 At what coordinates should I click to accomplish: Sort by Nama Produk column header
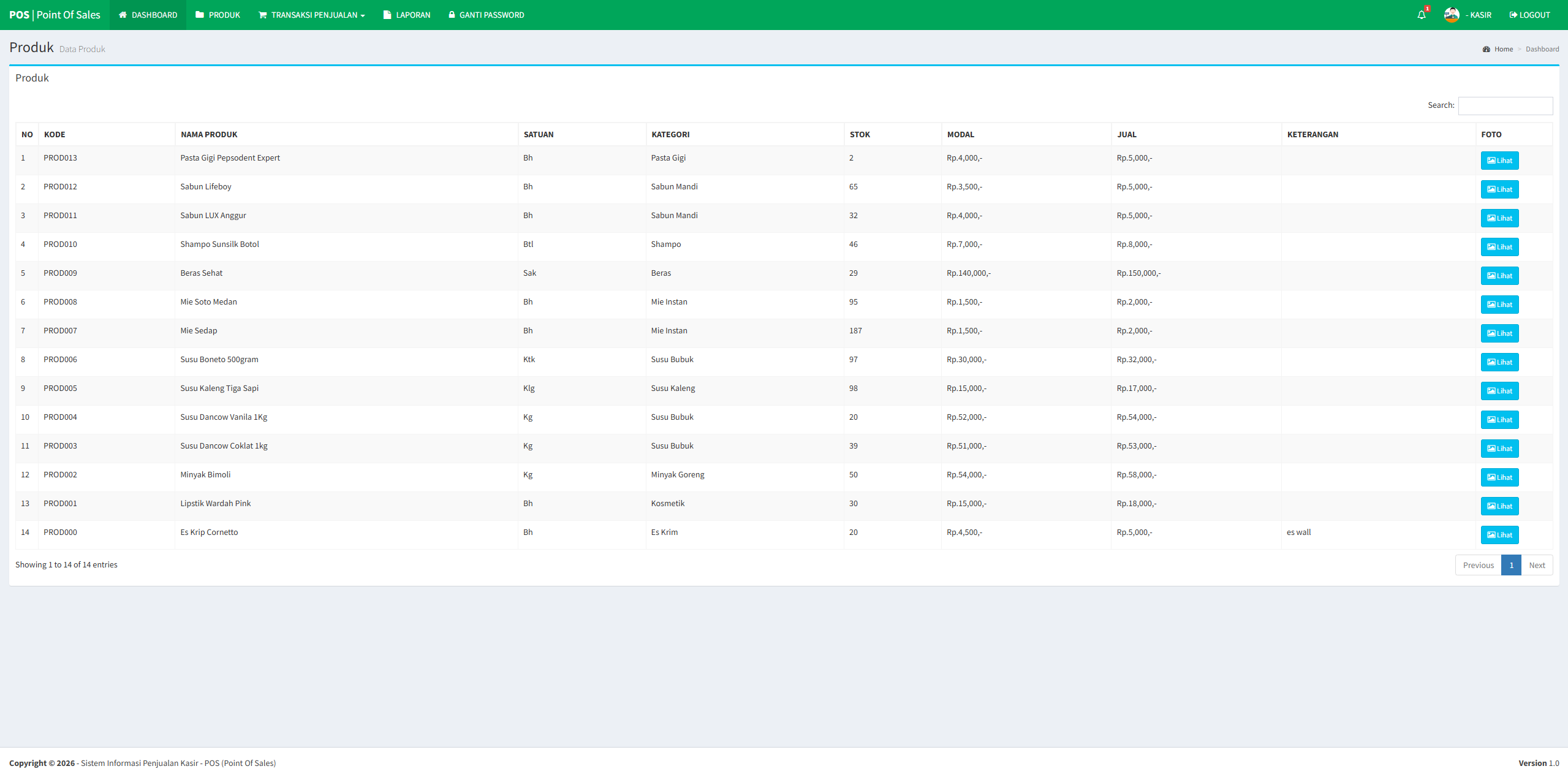209,135
